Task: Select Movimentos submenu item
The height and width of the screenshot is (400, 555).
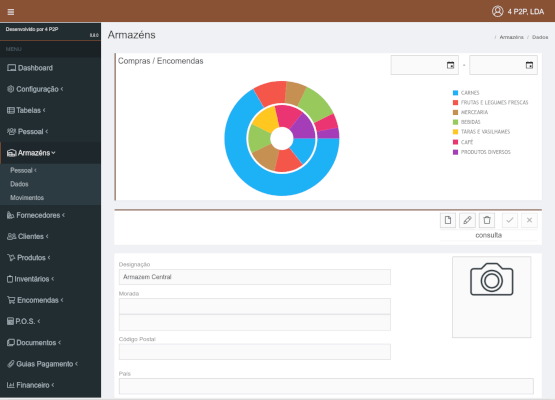Action: click(x=27, y=198)
